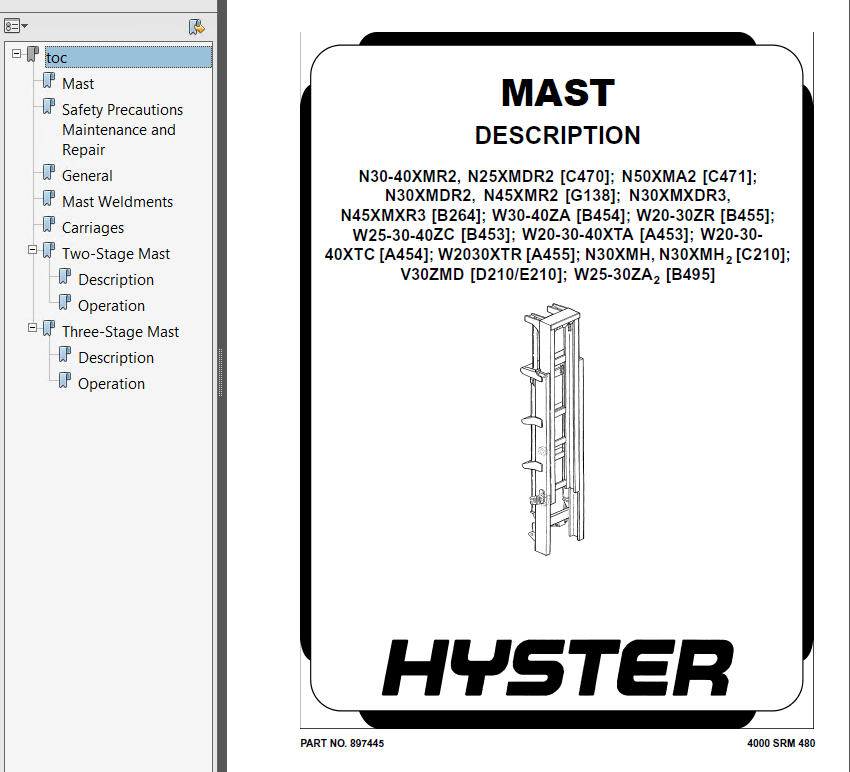Click the Safety Precautions bookmark icon

(49, 106)
